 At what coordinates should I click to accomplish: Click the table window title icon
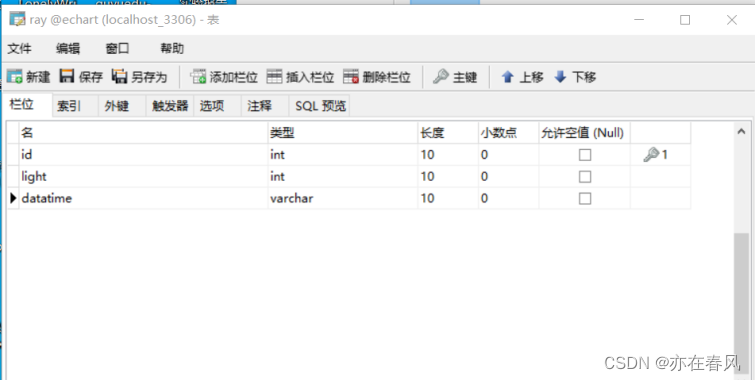pyautogui.click(x=17, y=19)
